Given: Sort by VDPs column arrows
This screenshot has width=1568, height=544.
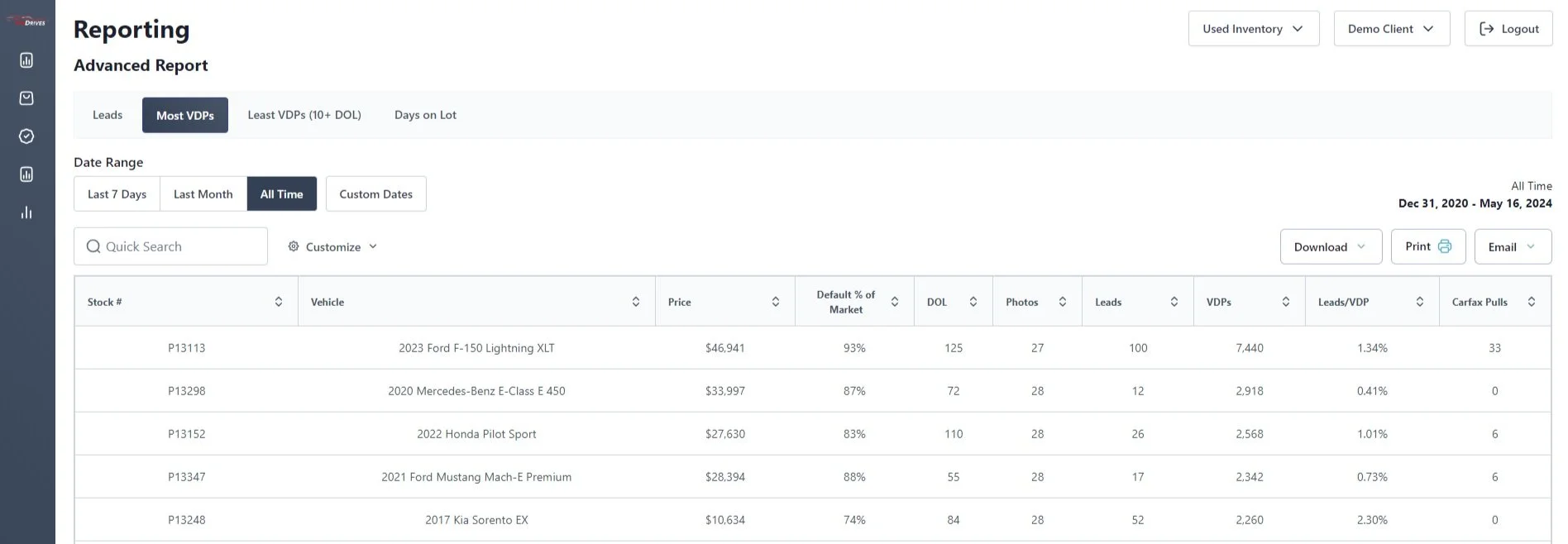Looking at the screenshot, I should click(1286, 302).
